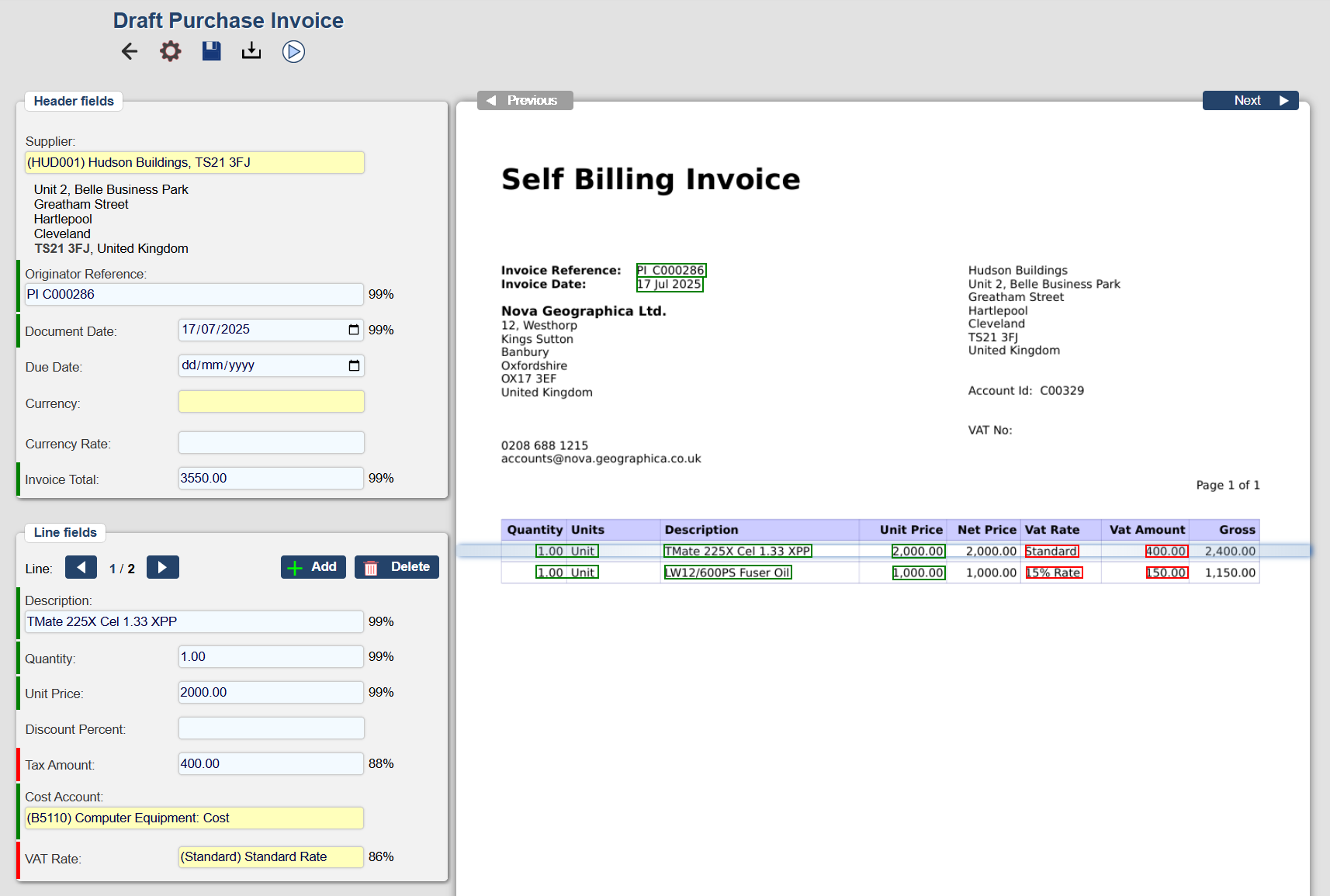Open the Cost Account selection field
Viewport: 1330px width, 896px height.
pos(194,818)
